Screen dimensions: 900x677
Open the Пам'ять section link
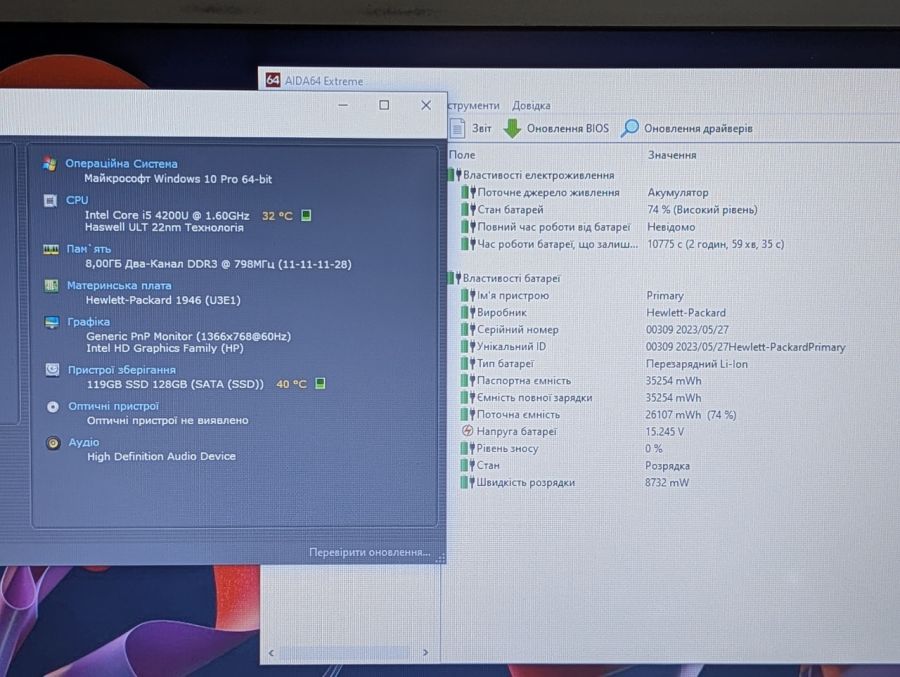(x=88, y=249)
